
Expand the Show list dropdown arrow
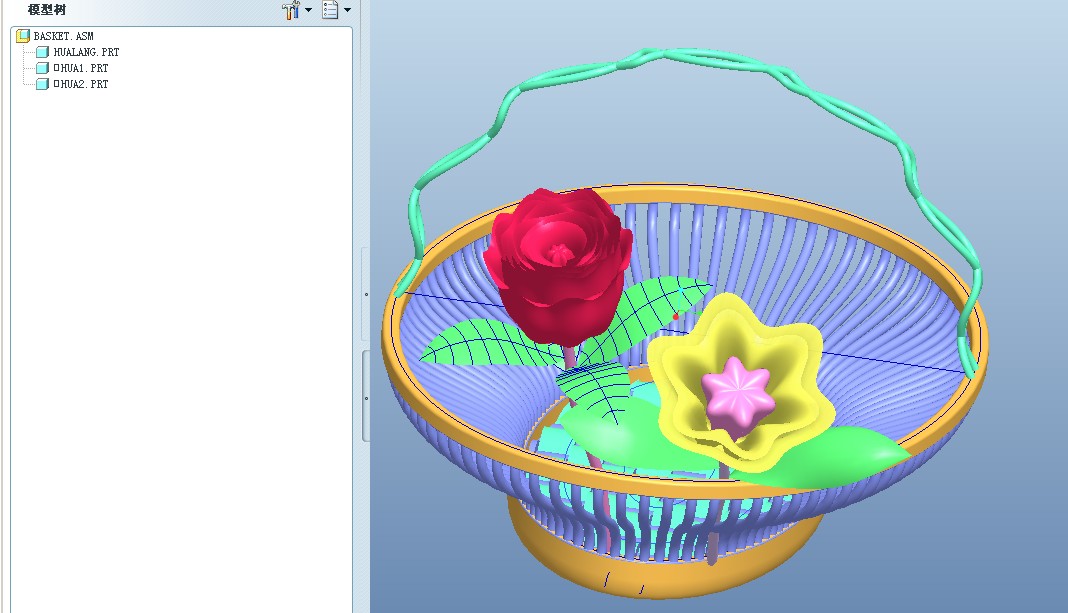[x=347, y=10]
